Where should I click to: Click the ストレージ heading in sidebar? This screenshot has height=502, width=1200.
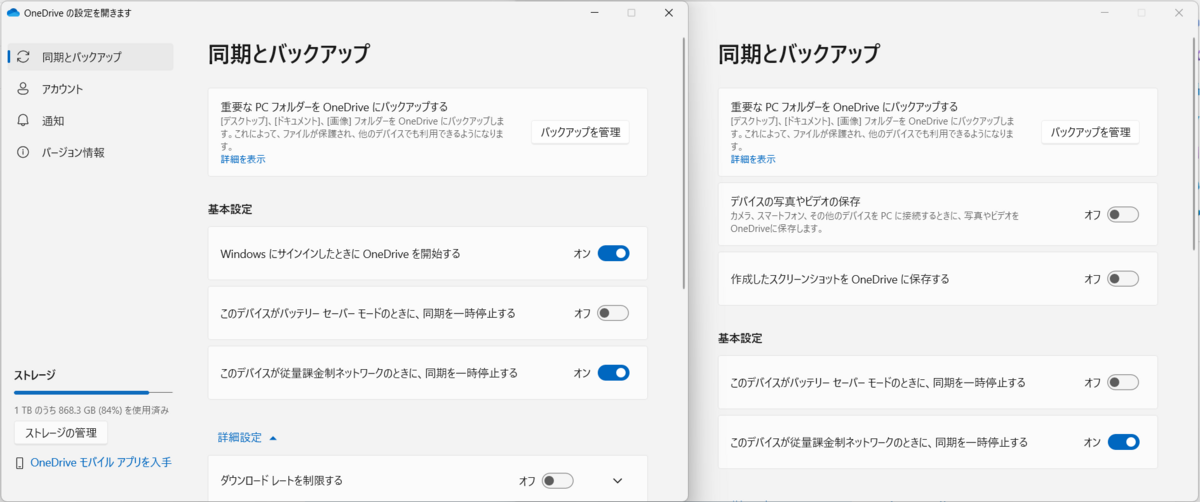[35, 375]
